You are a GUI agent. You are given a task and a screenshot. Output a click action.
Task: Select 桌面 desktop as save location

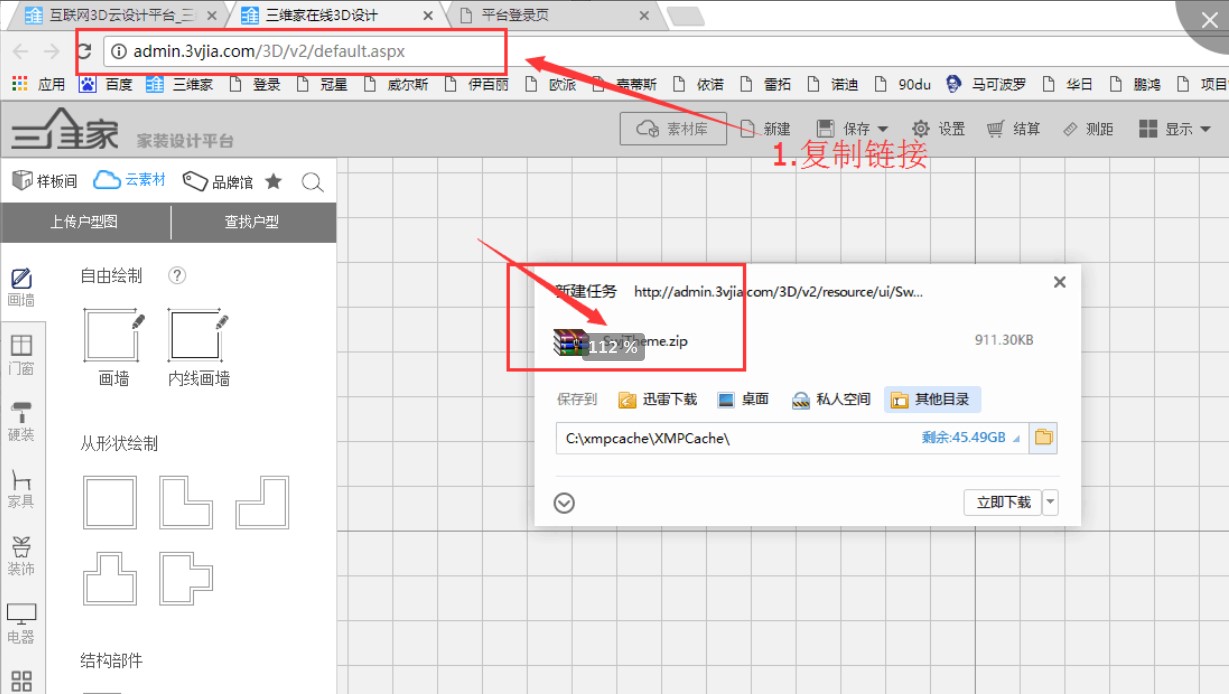[x=743, y=399]
